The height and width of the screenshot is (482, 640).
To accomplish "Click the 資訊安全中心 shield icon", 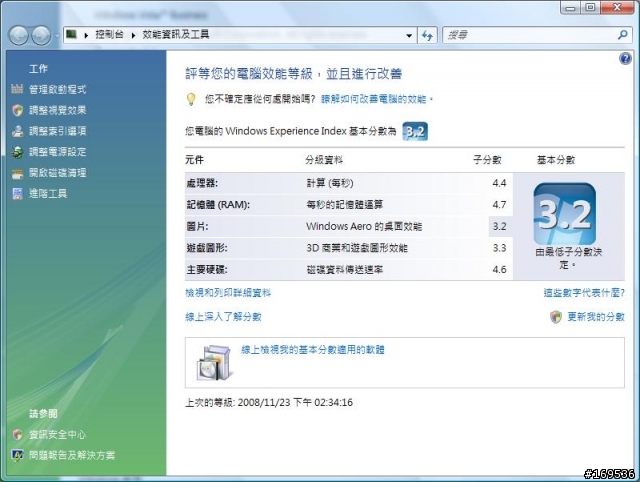I will [17, 435].
